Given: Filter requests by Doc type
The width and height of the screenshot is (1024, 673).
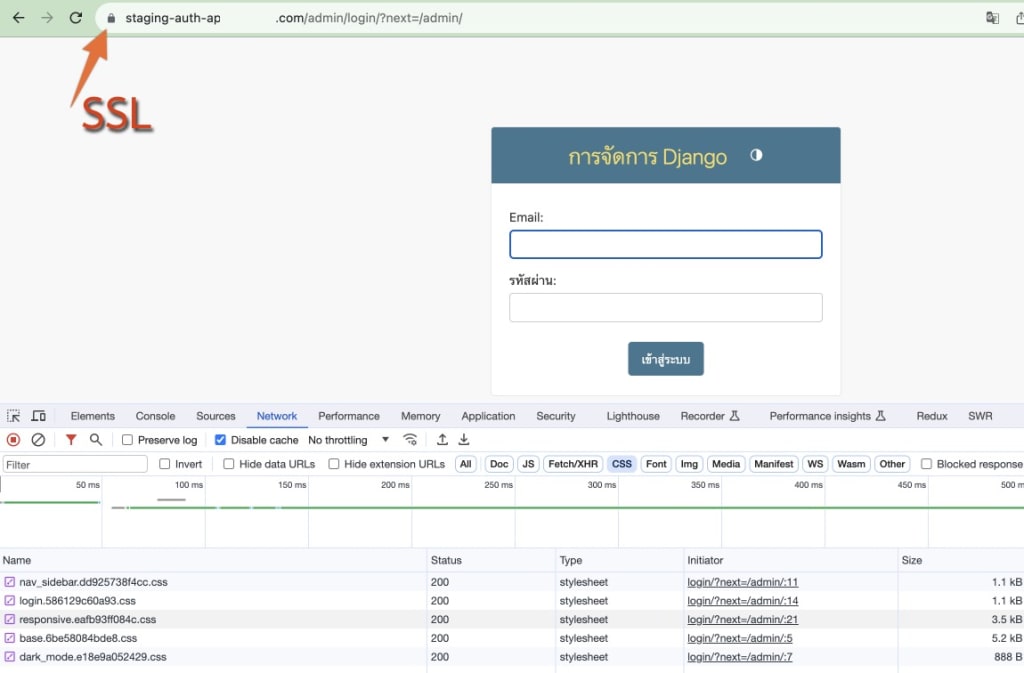Looking at the screenshot, I should pyautogui.click(x=499, y=464).
